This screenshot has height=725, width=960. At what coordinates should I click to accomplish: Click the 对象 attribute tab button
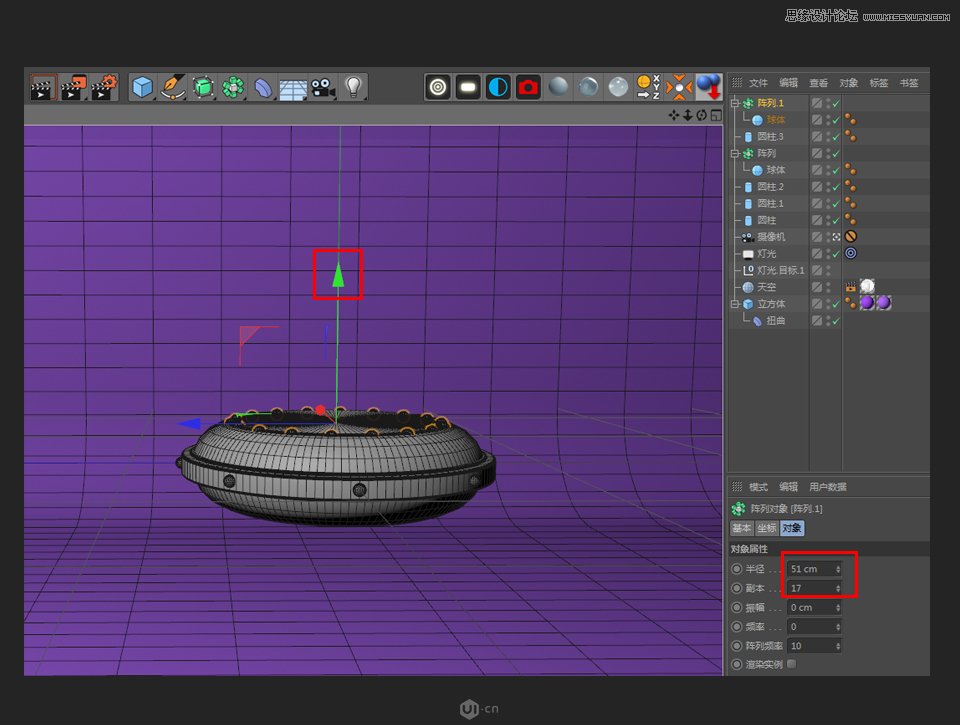(x=792, y=528)
